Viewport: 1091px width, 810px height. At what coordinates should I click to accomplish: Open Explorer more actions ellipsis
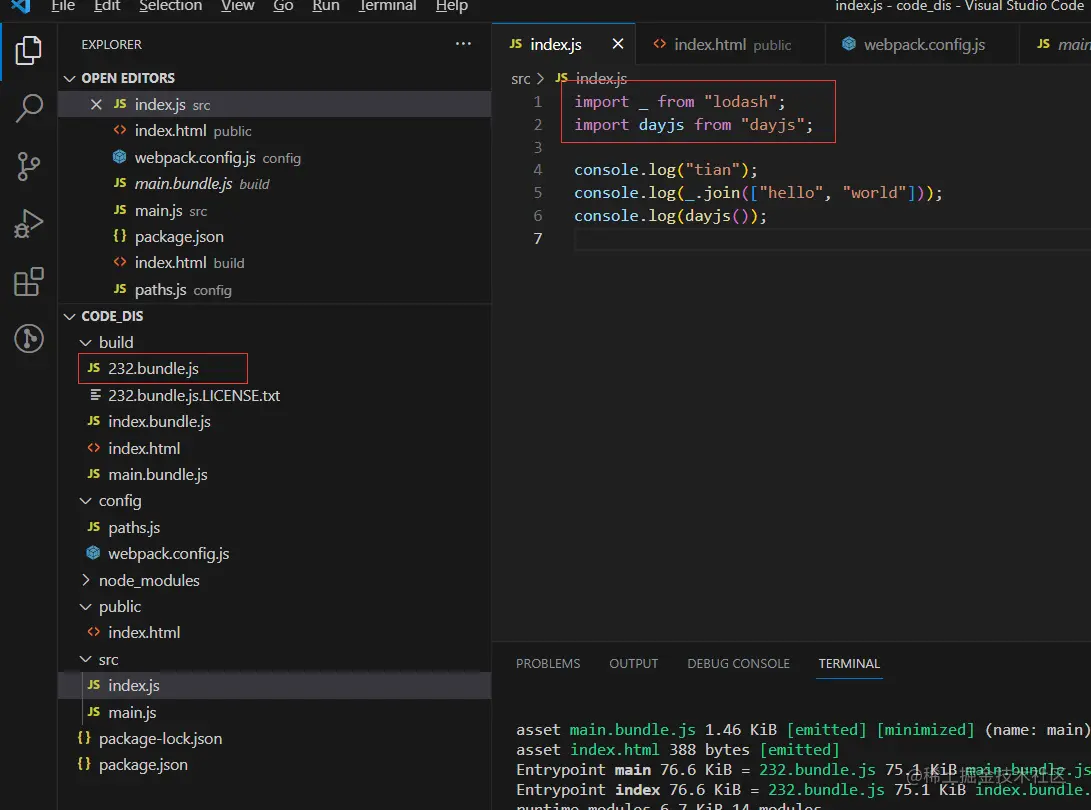pyautogui.click(x=463, y=44)
